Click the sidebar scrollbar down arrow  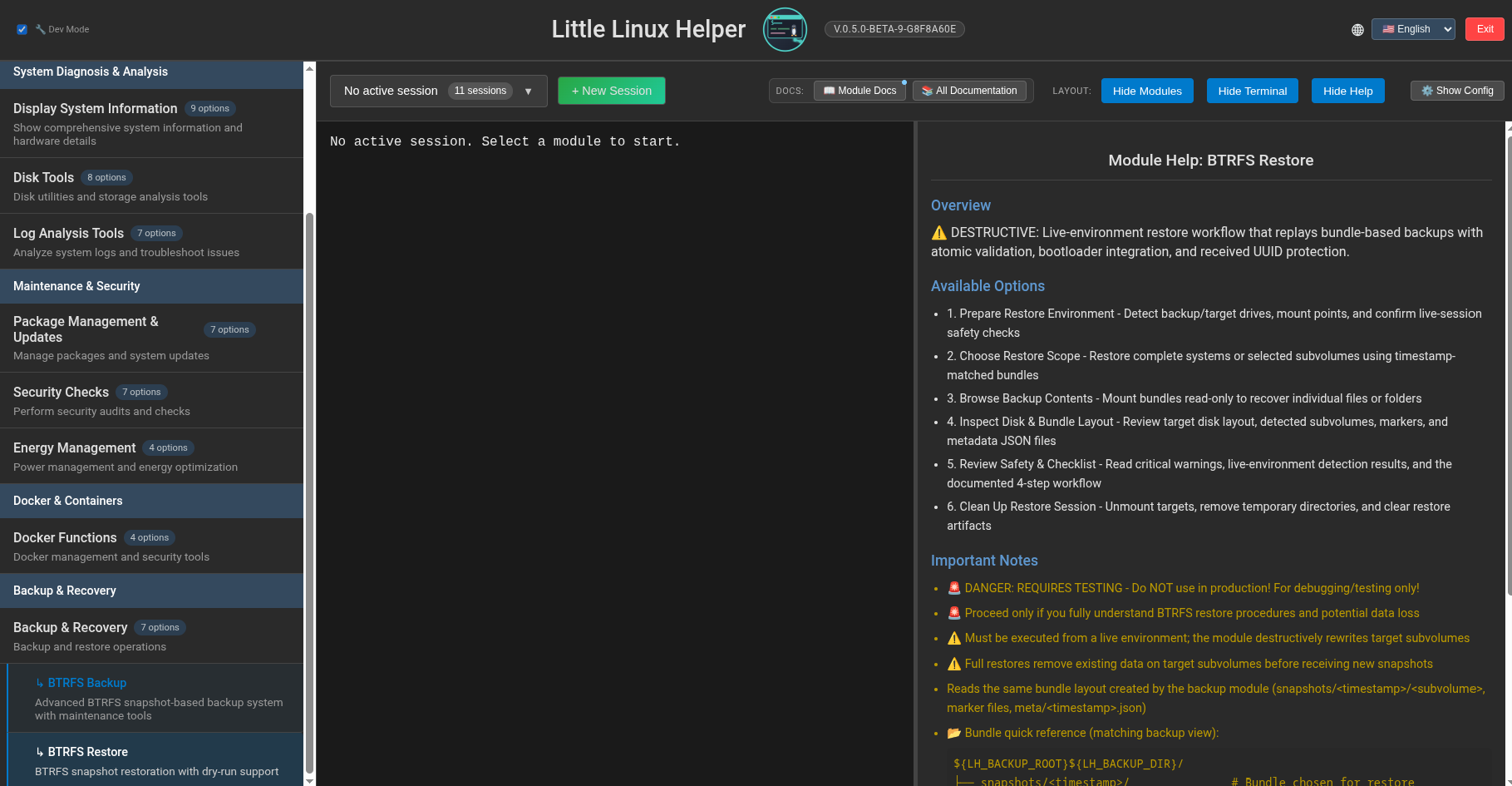[x=310, y=780]
